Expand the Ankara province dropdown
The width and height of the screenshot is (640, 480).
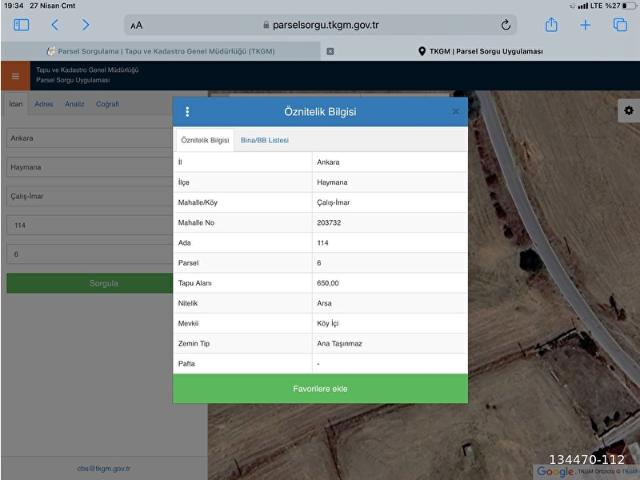(x=88, y=139)
